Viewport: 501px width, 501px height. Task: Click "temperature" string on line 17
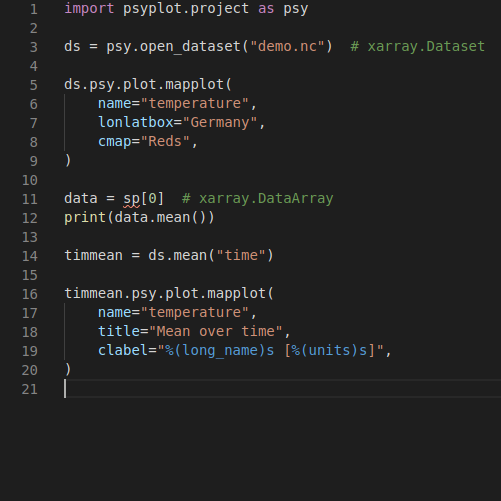coord(195,312)
